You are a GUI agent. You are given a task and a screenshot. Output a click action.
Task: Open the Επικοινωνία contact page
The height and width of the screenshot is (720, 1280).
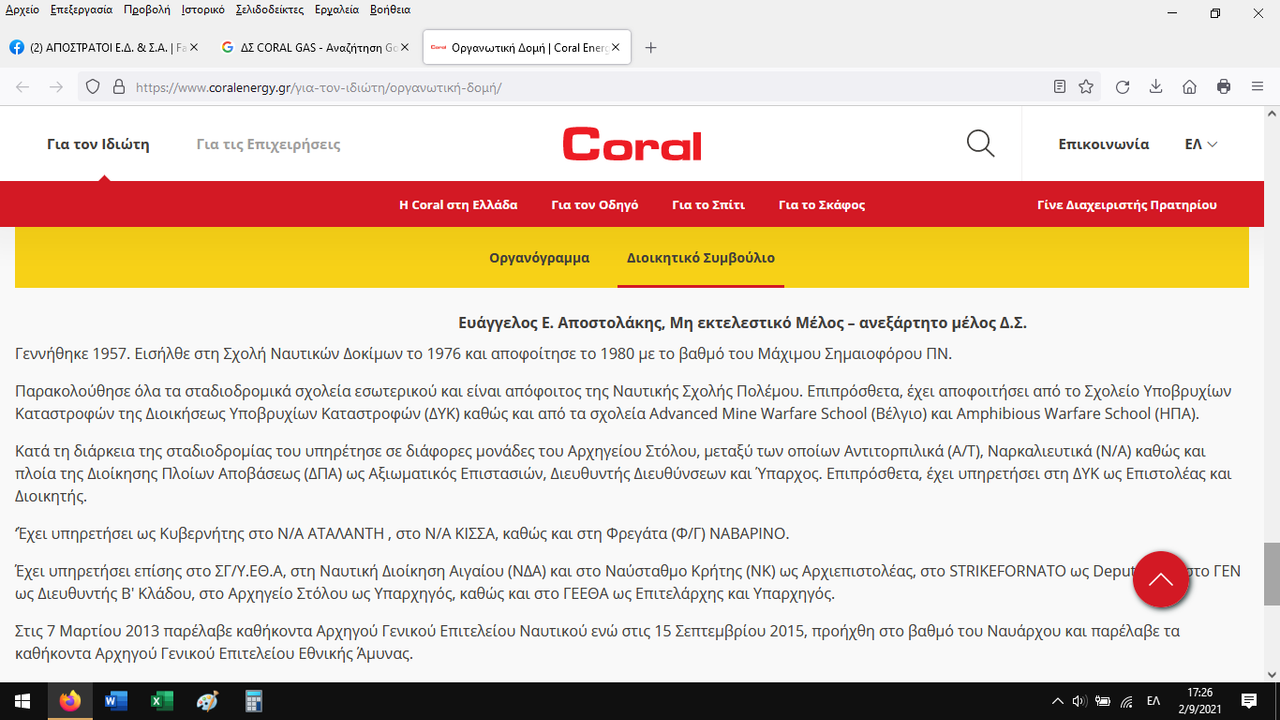(x=1104, y=144)
